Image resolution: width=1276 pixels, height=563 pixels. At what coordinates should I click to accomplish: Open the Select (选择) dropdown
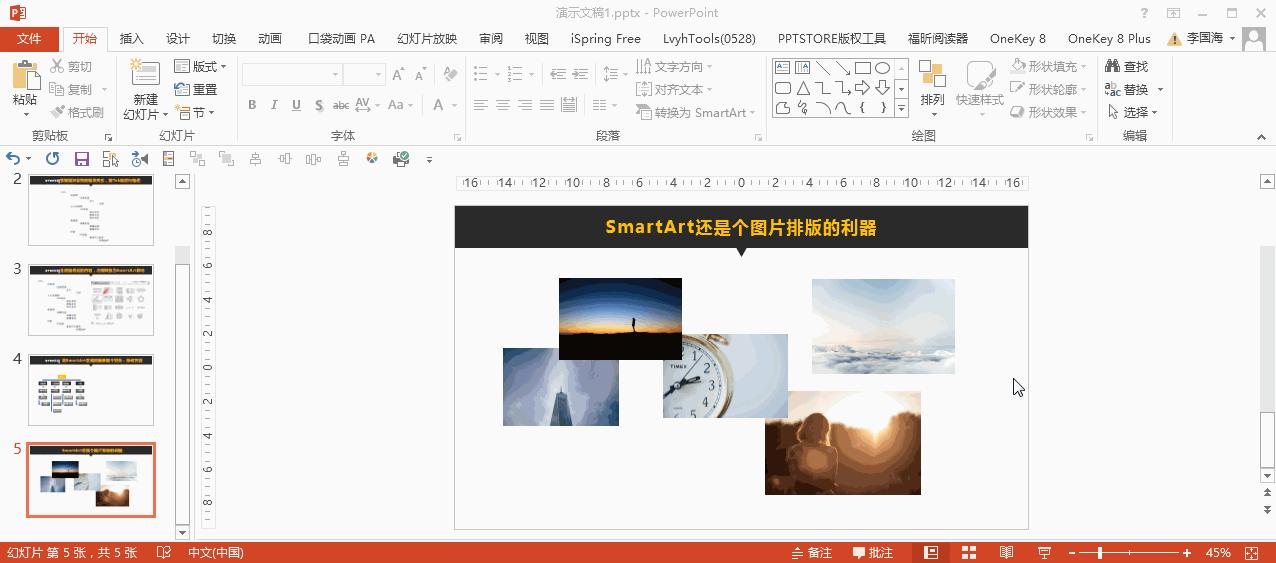tap(1132, 112)
